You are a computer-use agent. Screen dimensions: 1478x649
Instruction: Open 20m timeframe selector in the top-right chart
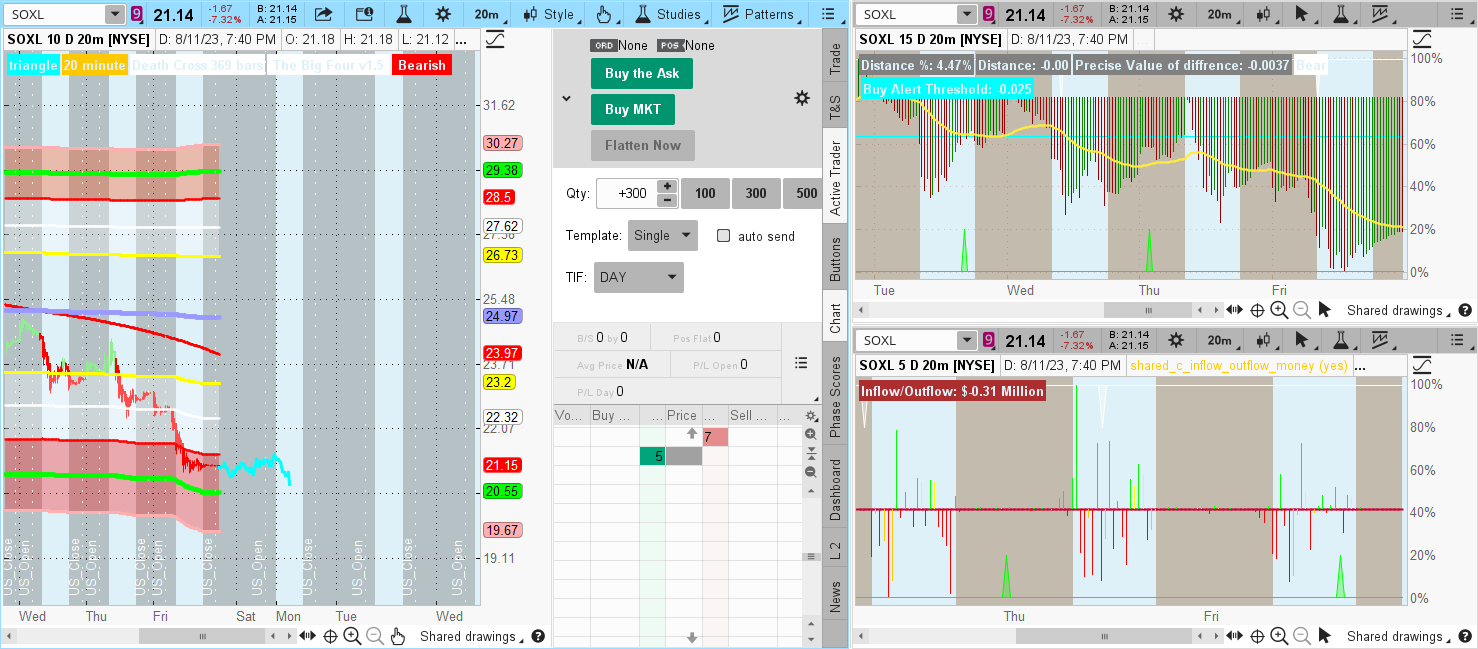pos(1218,14)
